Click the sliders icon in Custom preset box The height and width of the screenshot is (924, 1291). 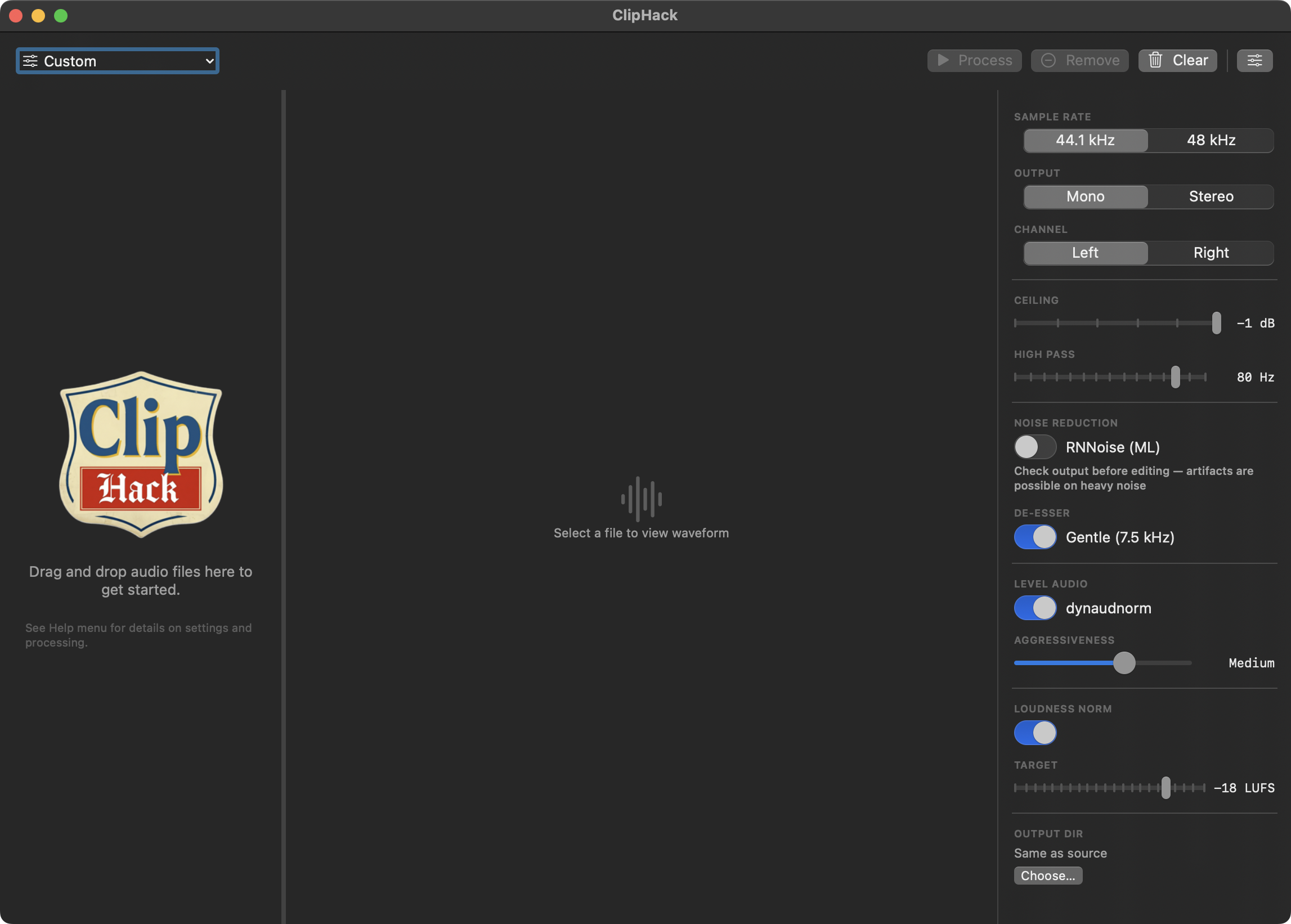tap(30, 61)
